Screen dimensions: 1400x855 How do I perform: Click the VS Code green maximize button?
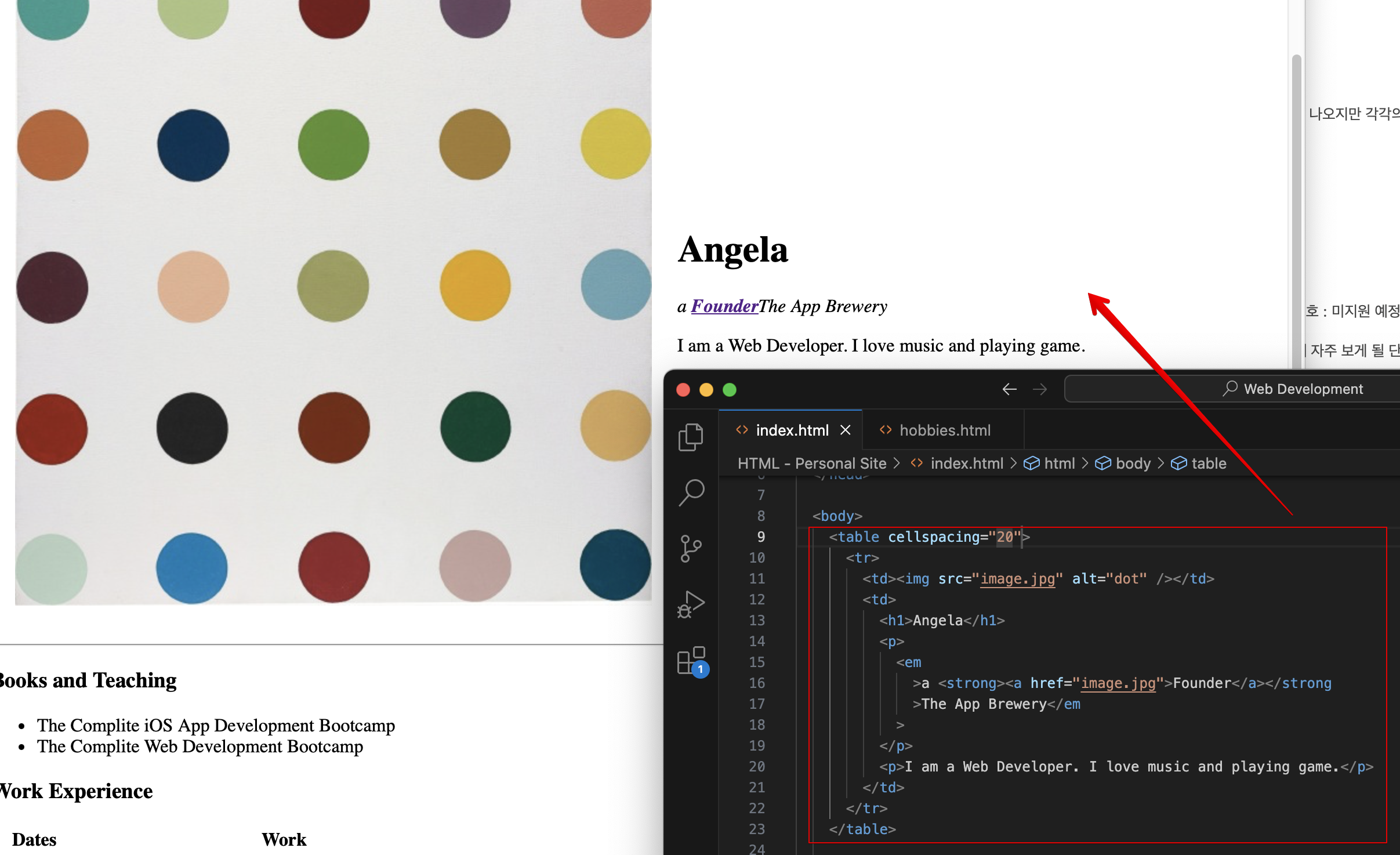click(730, 390)
